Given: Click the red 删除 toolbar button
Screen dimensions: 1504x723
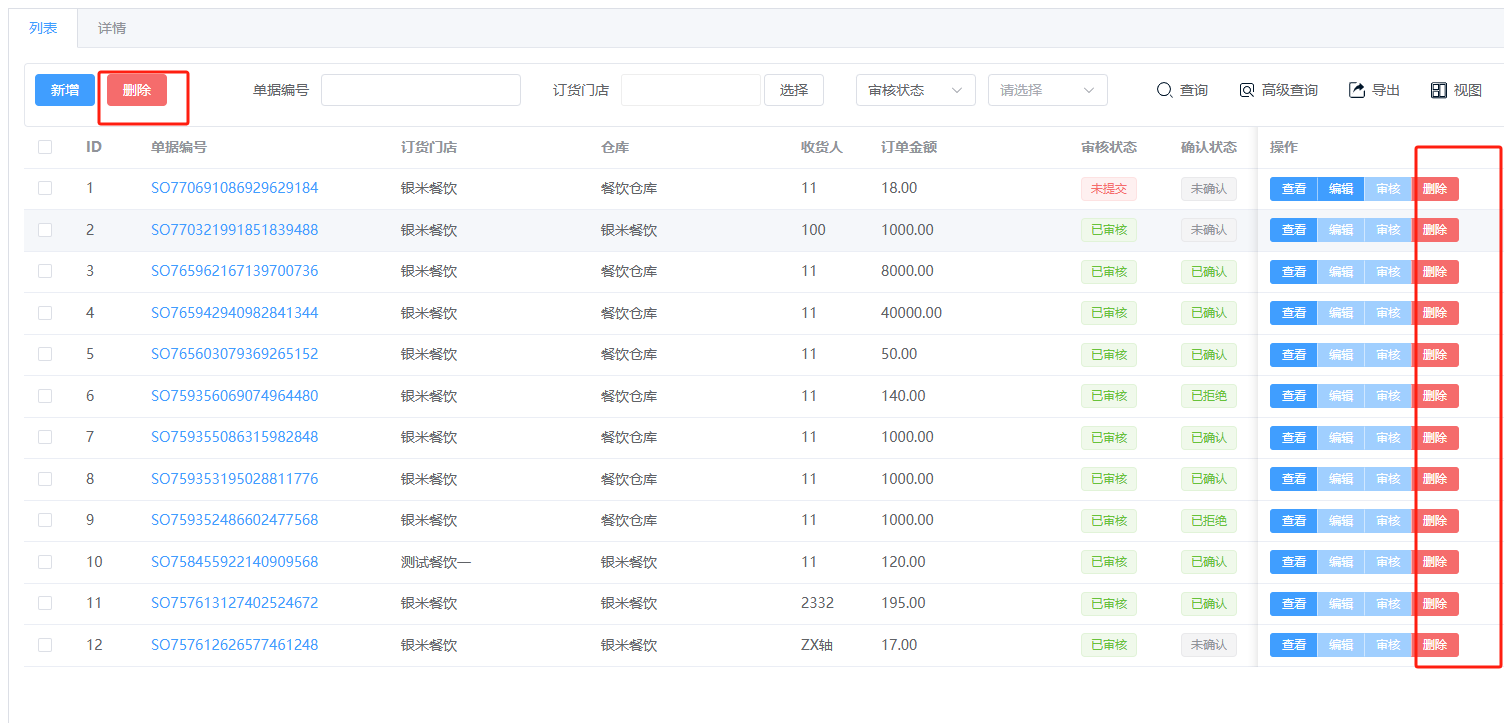Looking at the screenshot, I should (137, 90).
